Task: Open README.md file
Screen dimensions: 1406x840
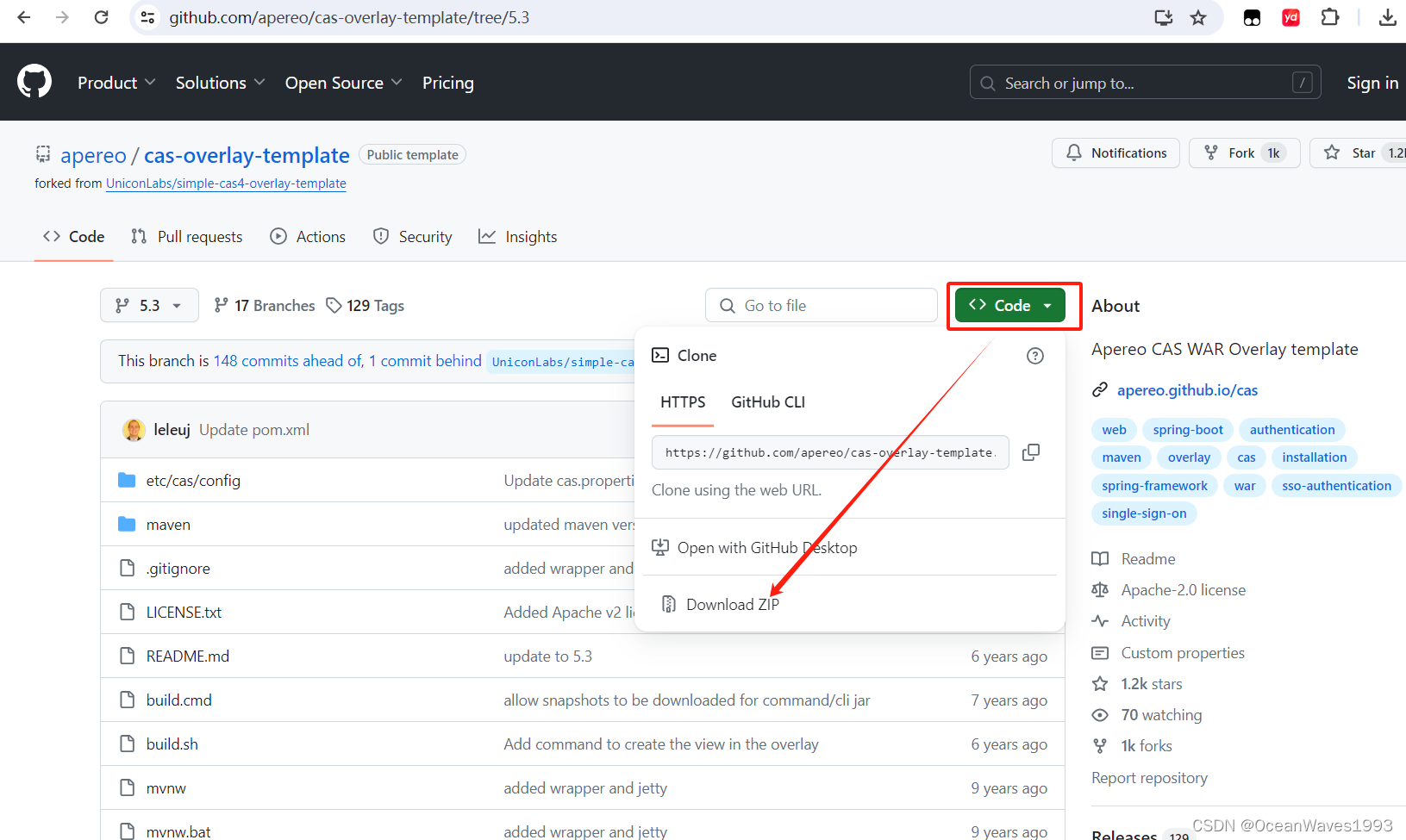Action: 188,656
